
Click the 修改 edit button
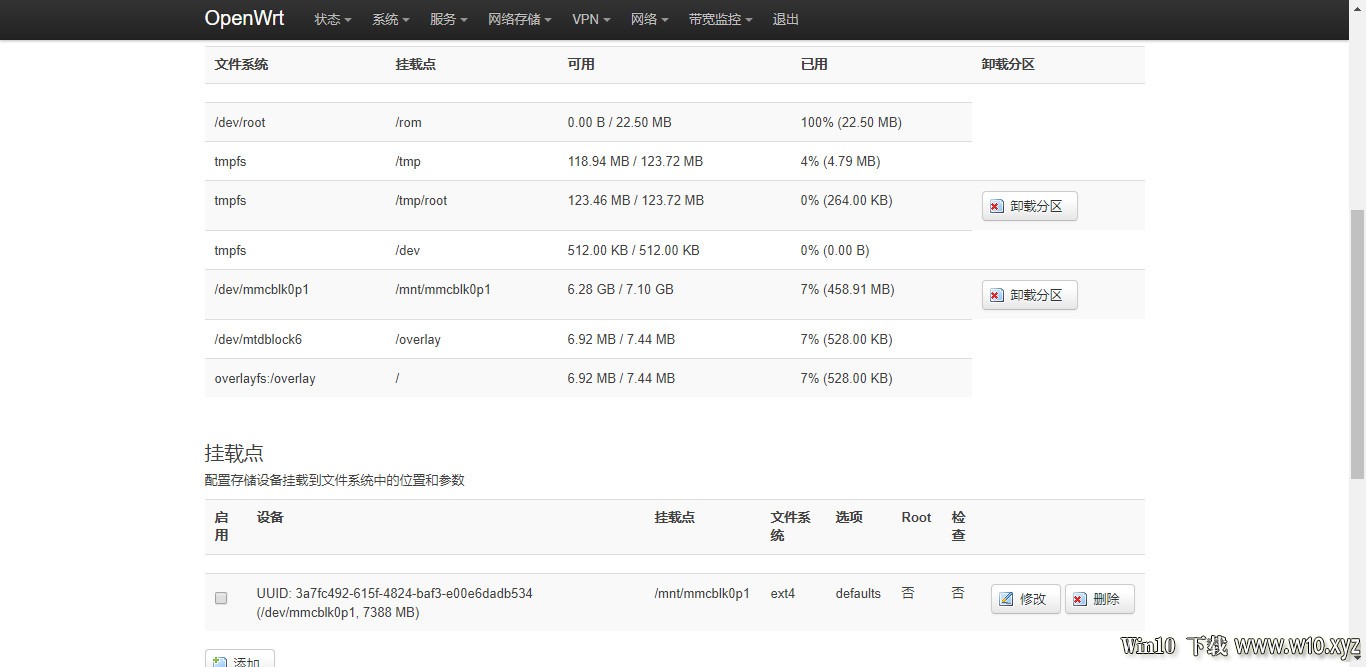coord(1025,599)
